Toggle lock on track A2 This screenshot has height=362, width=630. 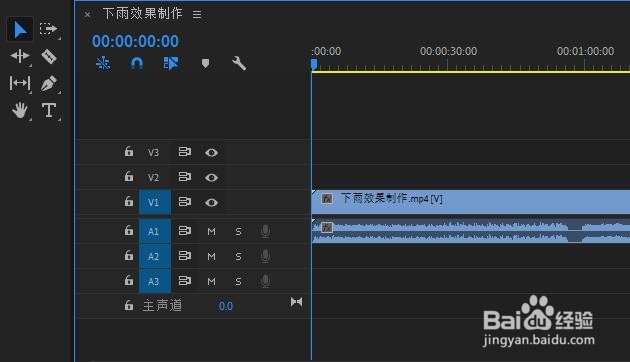point(129,256)
